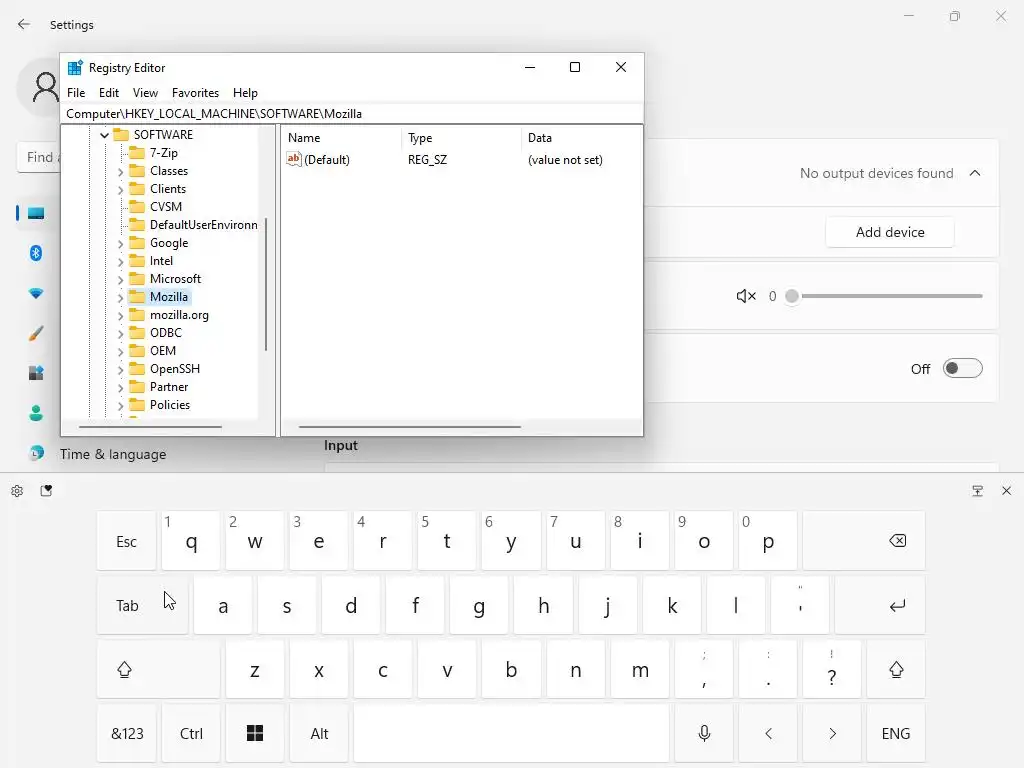The width and height of the screenshot is (1024, 768).
Task: Close the touch keyboard
Action: (1006, 490)
